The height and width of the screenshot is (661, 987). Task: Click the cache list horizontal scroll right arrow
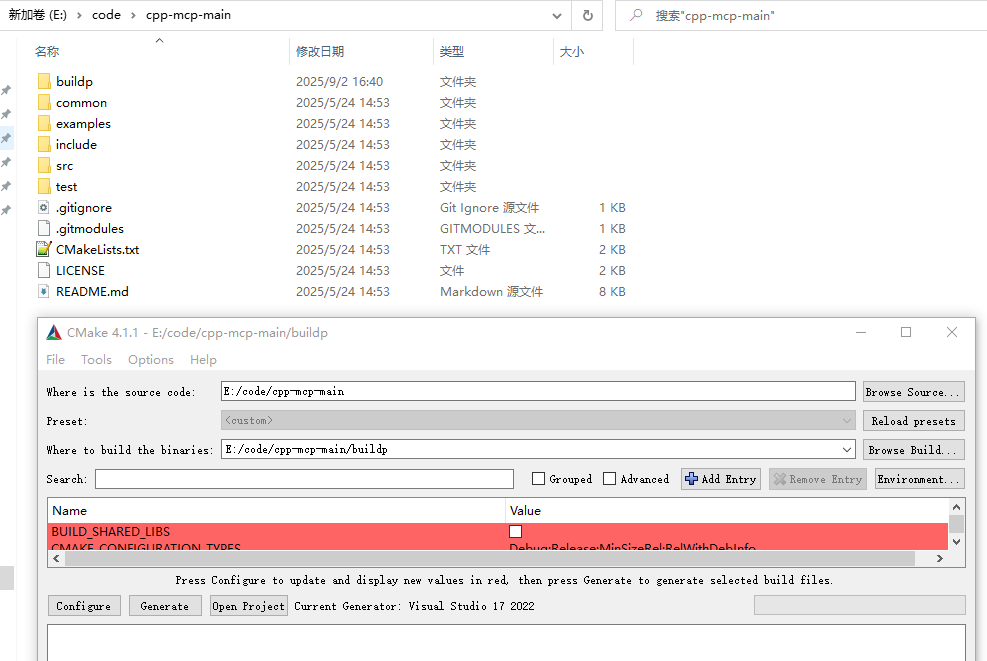tap(940, 558)
